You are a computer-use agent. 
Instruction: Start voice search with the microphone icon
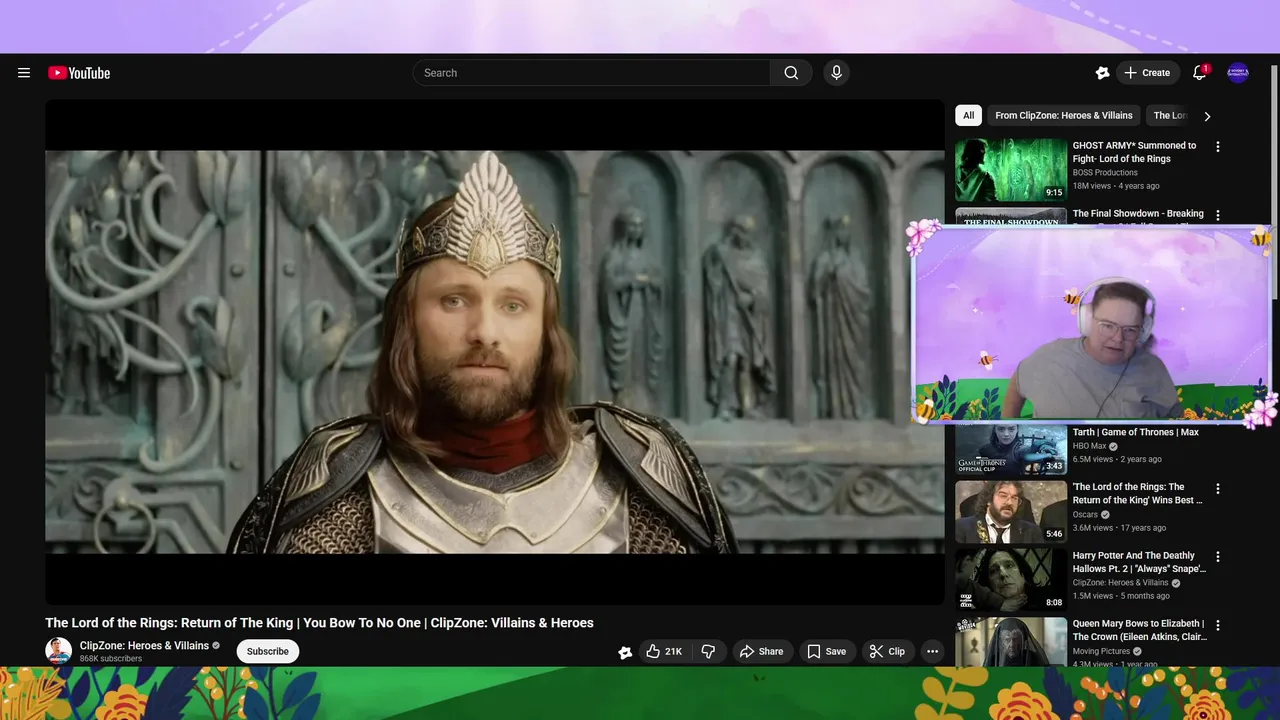point(837,73)
